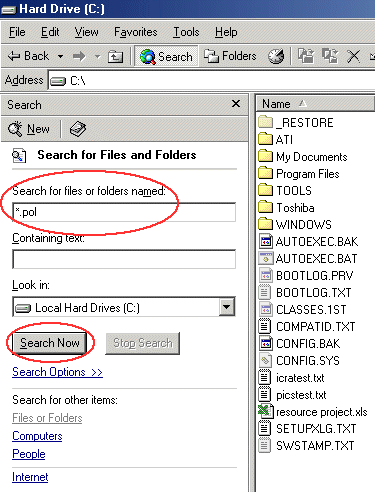Open the History toolbar icon
This screenshot has width=375, height=492.
276,56
